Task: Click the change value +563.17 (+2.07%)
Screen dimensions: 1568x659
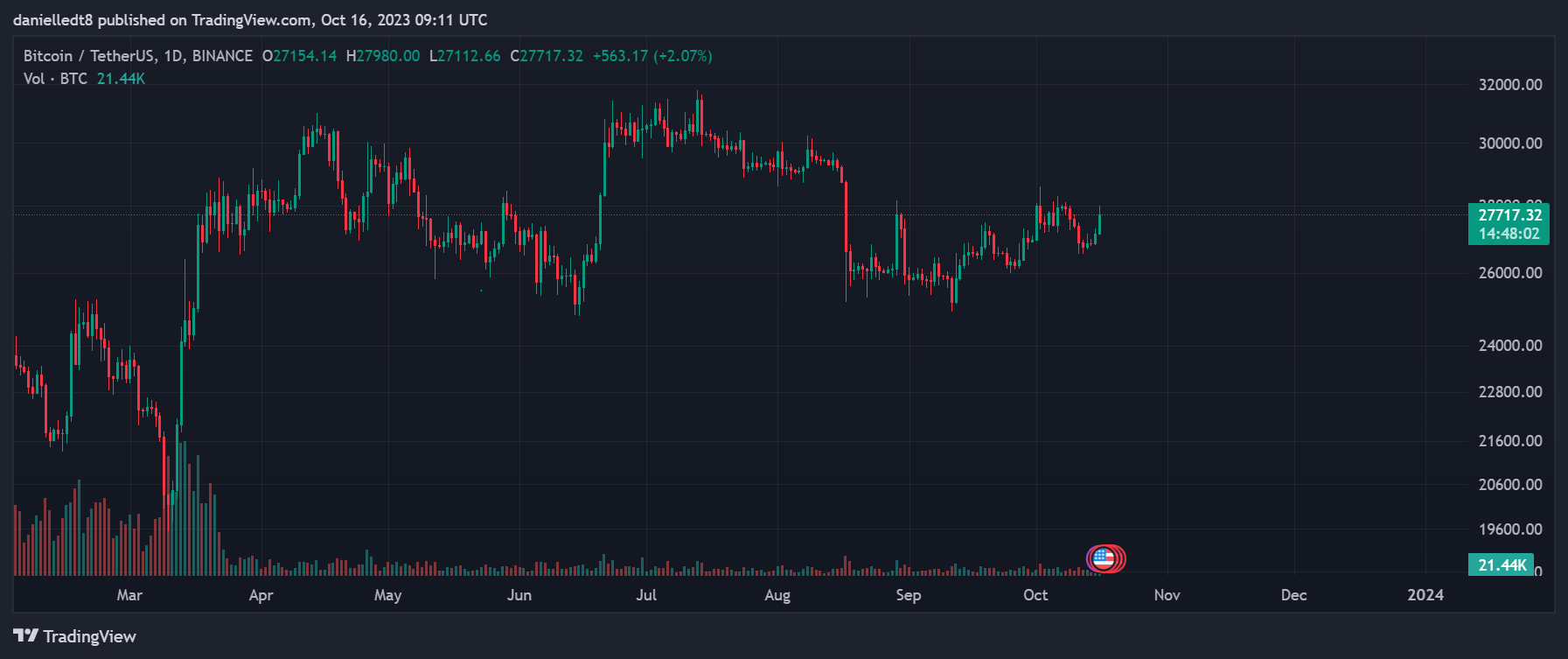Action: pos(652,56)
